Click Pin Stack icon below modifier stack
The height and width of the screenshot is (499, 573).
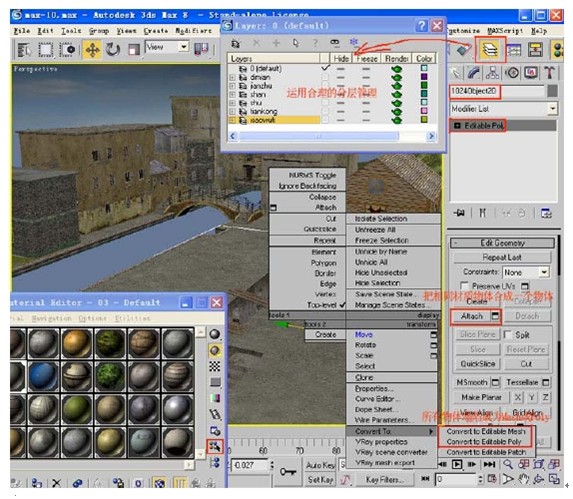point(459,213)
